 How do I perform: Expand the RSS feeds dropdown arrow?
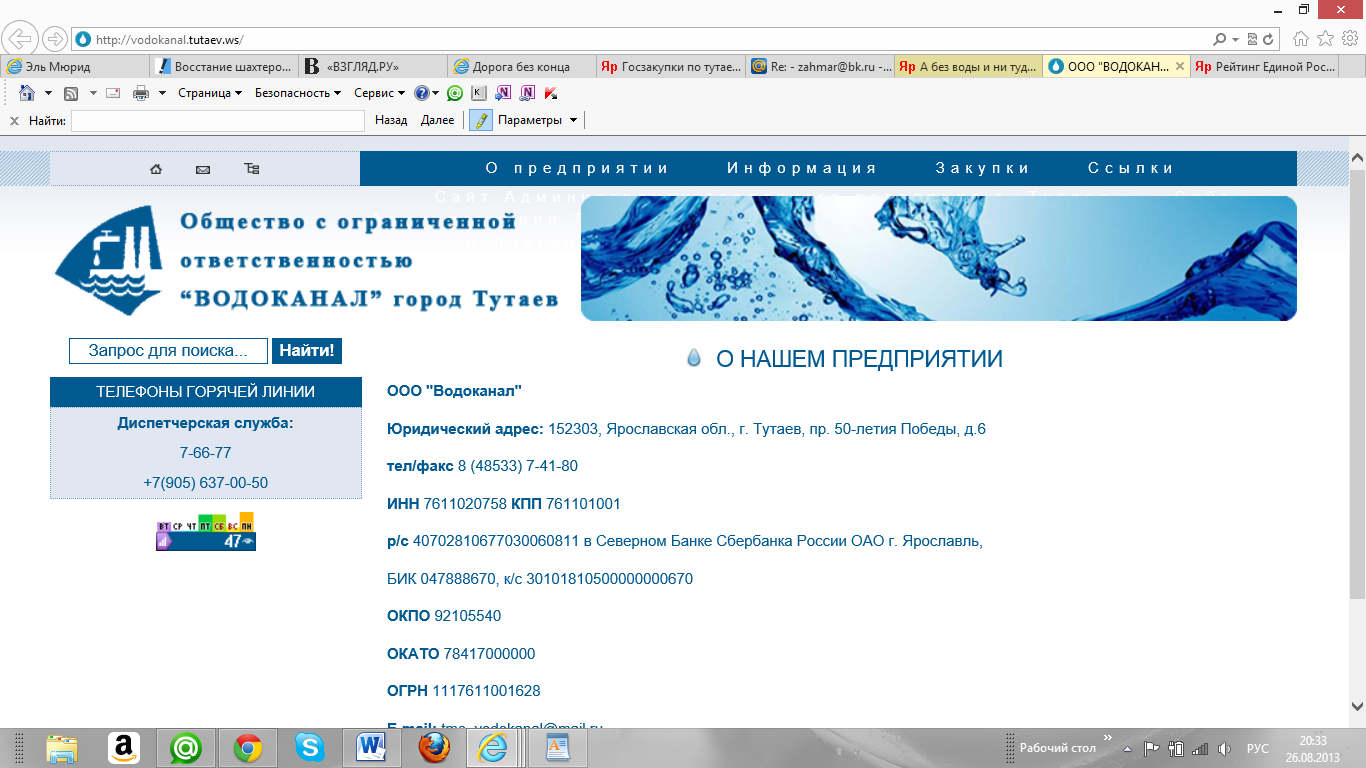93,93
